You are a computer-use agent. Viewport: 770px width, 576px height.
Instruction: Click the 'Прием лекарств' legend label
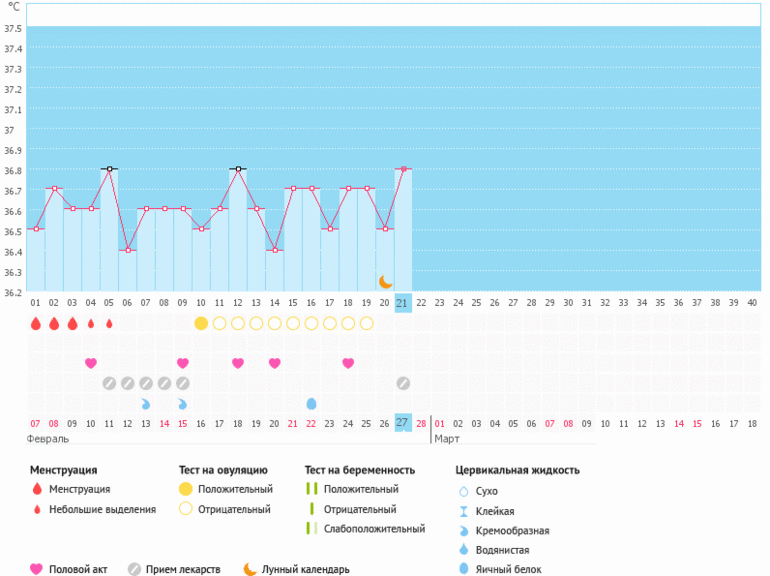click(x=185, y=569)
